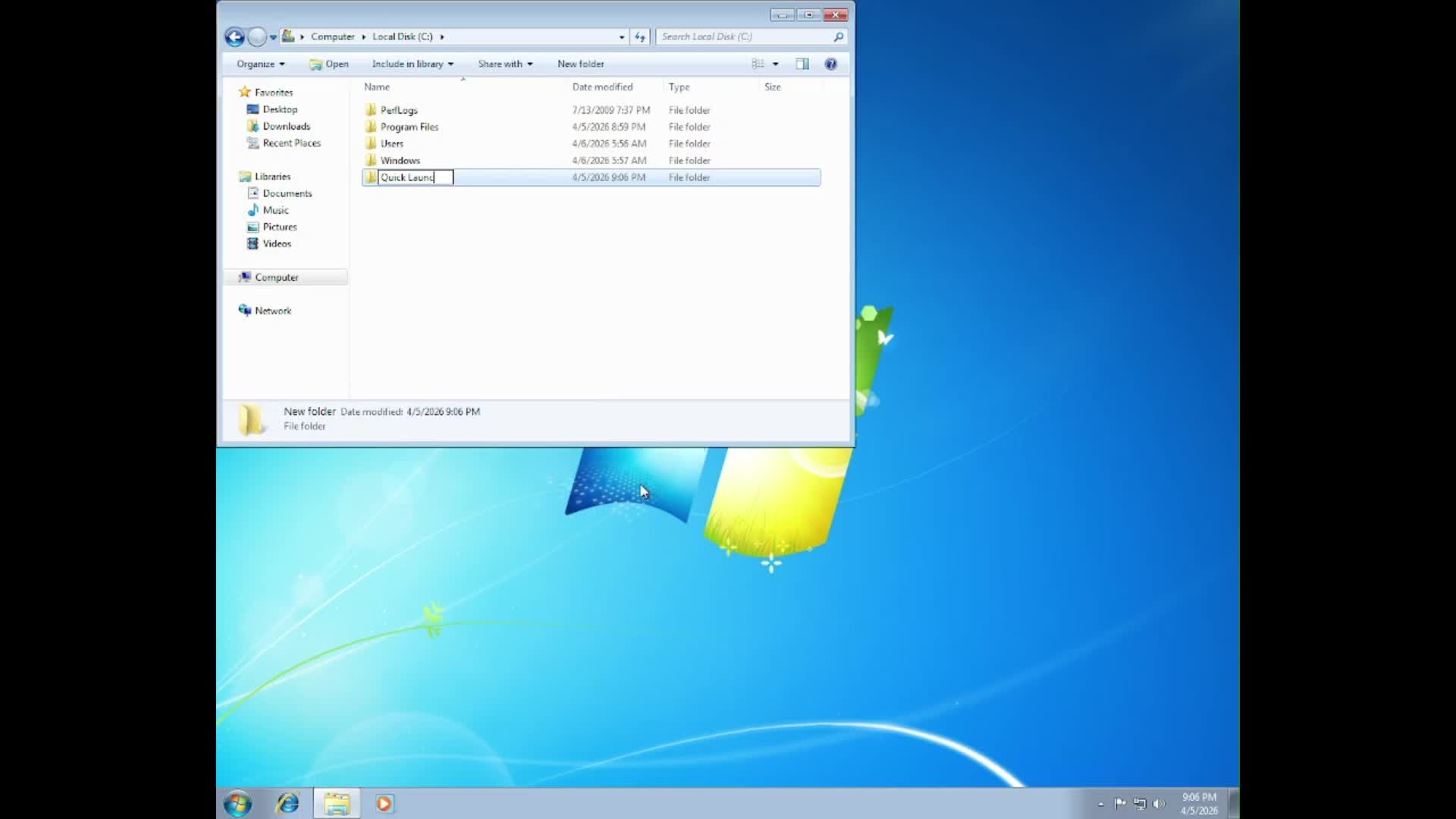Viewport: 1456px width, 819px height.
Task: Expand the address bar history dropdown
Action: [x=621, y=36]
